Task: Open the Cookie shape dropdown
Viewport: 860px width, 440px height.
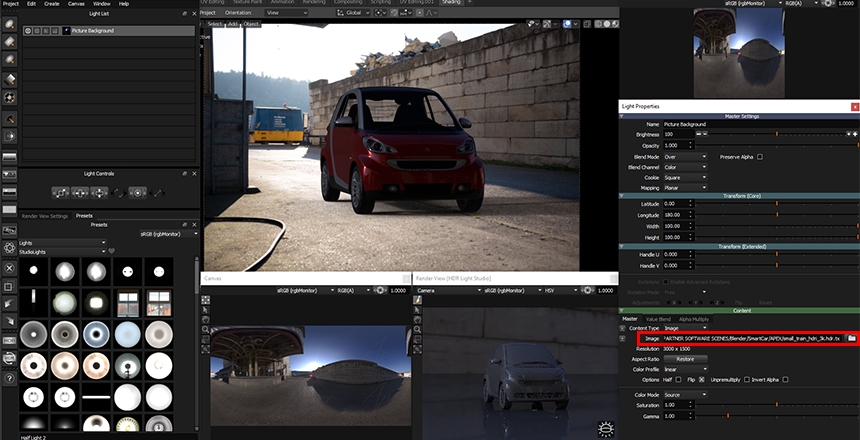Action: pyautogui.click(x=685, y=178)
